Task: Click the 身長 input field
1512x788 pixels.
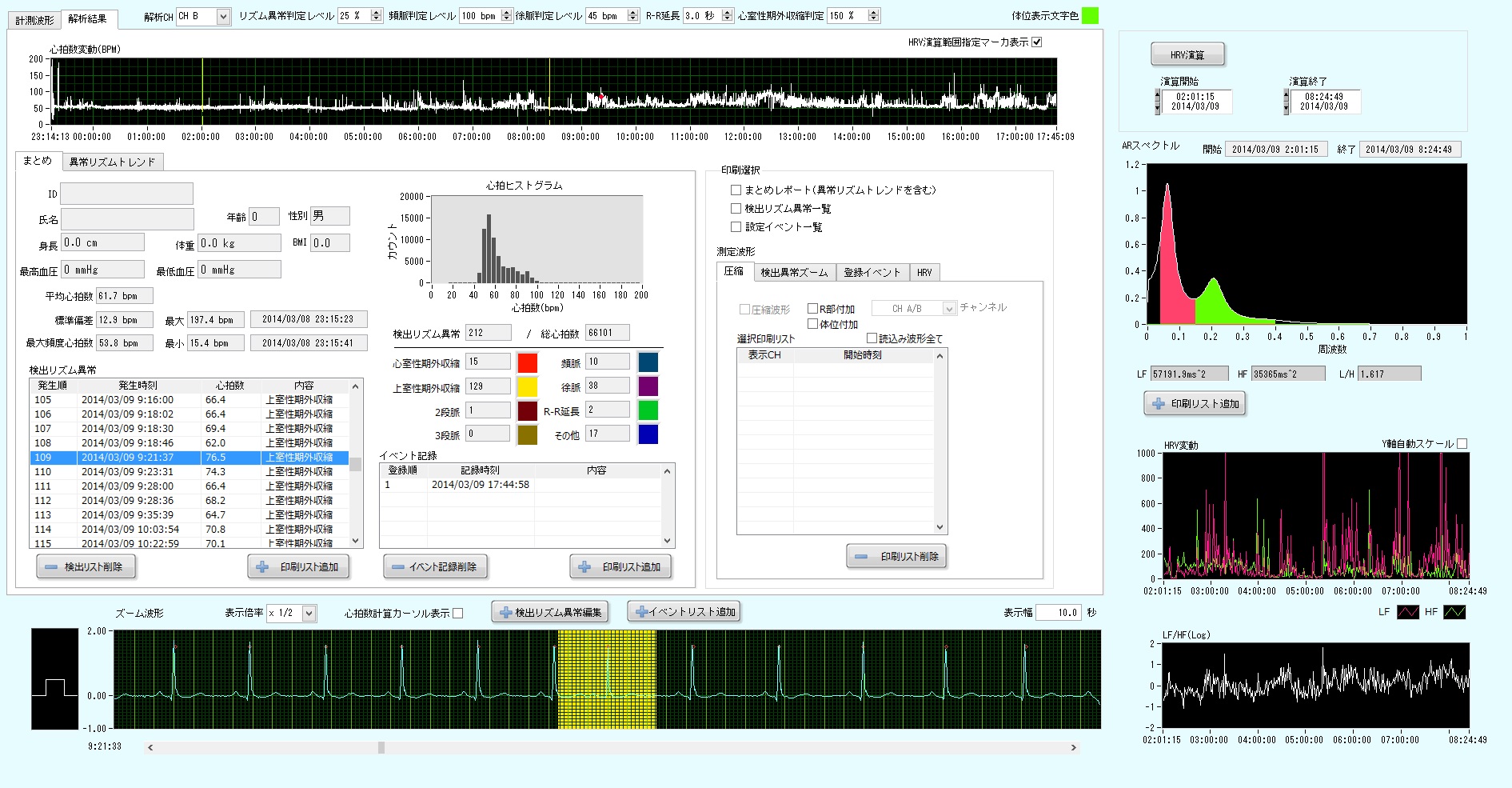Action: [x=102, y=242]
